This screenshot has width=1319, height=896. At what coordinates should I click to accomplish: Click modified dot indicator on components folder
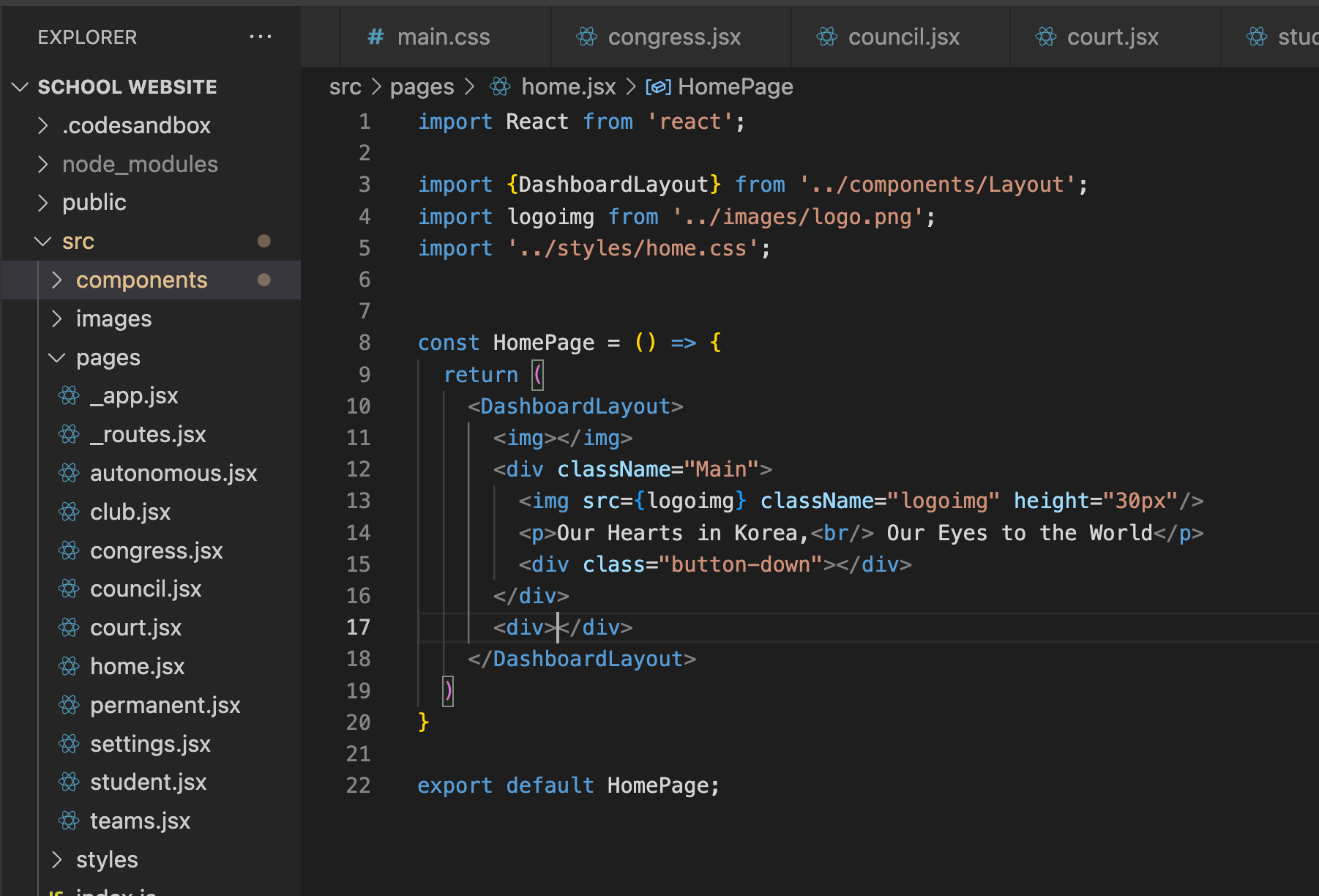click(x=264, y=280)
